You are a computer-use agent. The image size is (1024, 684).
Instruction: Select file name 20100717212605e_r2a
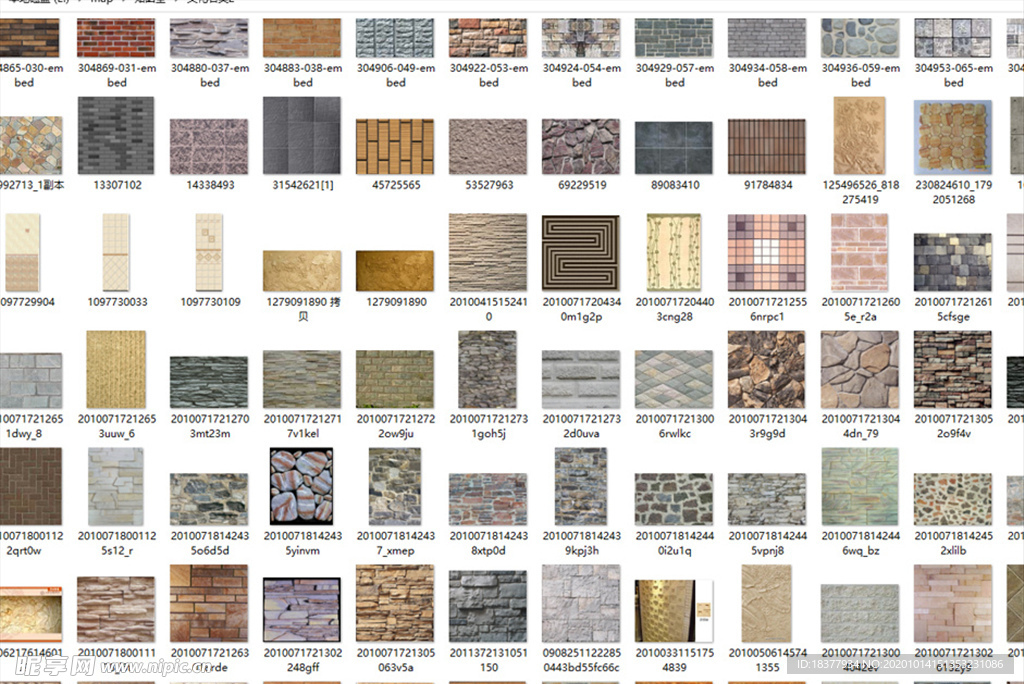tap(861, 309)
